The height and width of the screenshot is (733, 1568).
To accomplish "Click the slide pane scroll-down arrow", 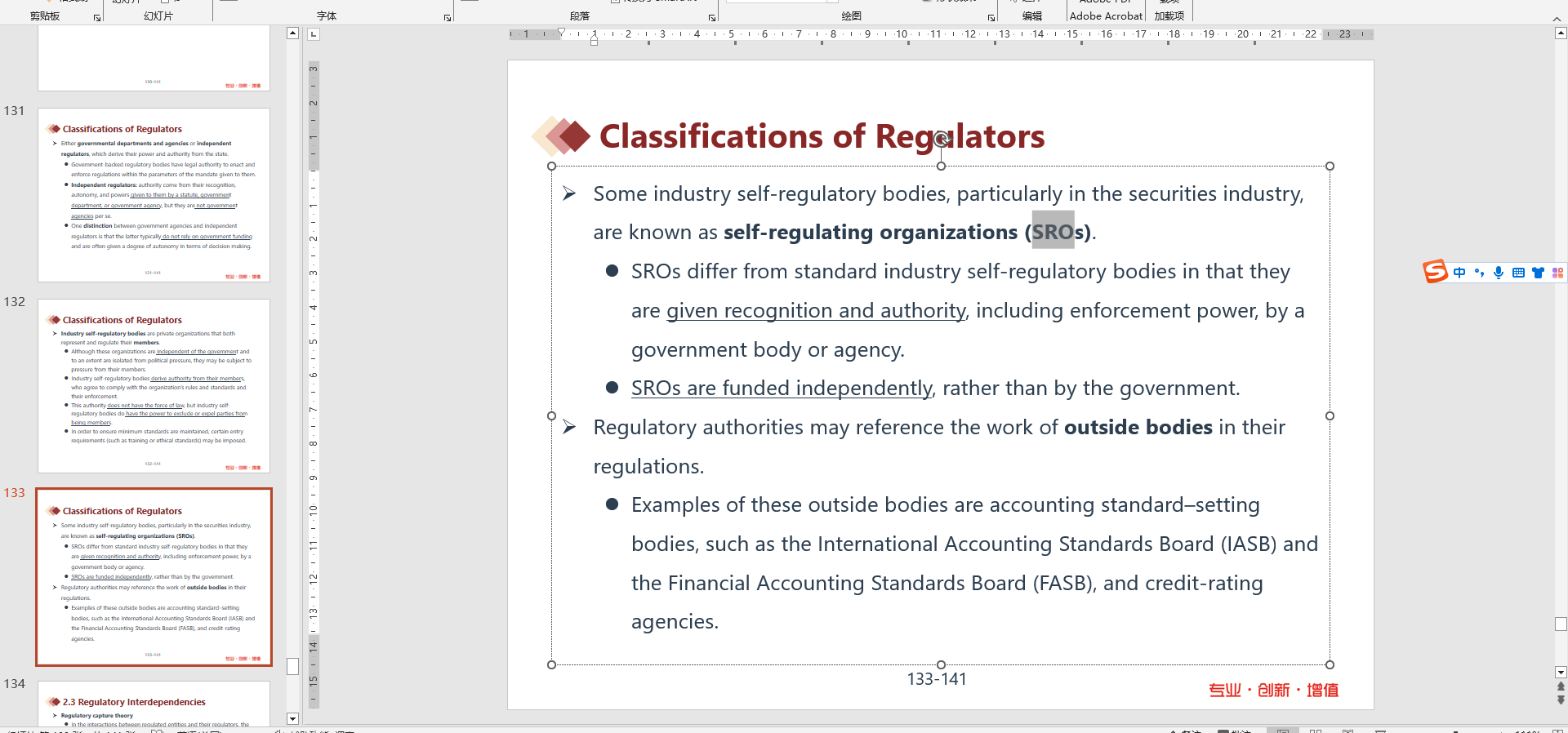I will point(1561,673).
